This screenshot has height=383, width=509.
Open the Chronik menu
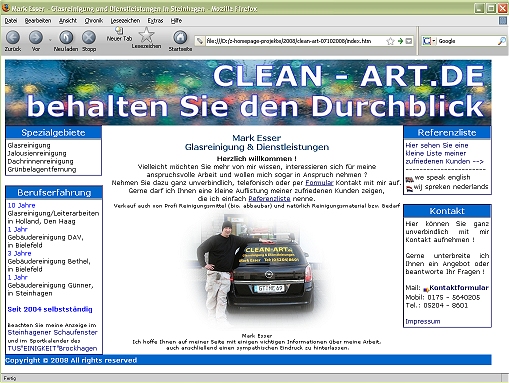pyautogui.click(x=94, y=21)
